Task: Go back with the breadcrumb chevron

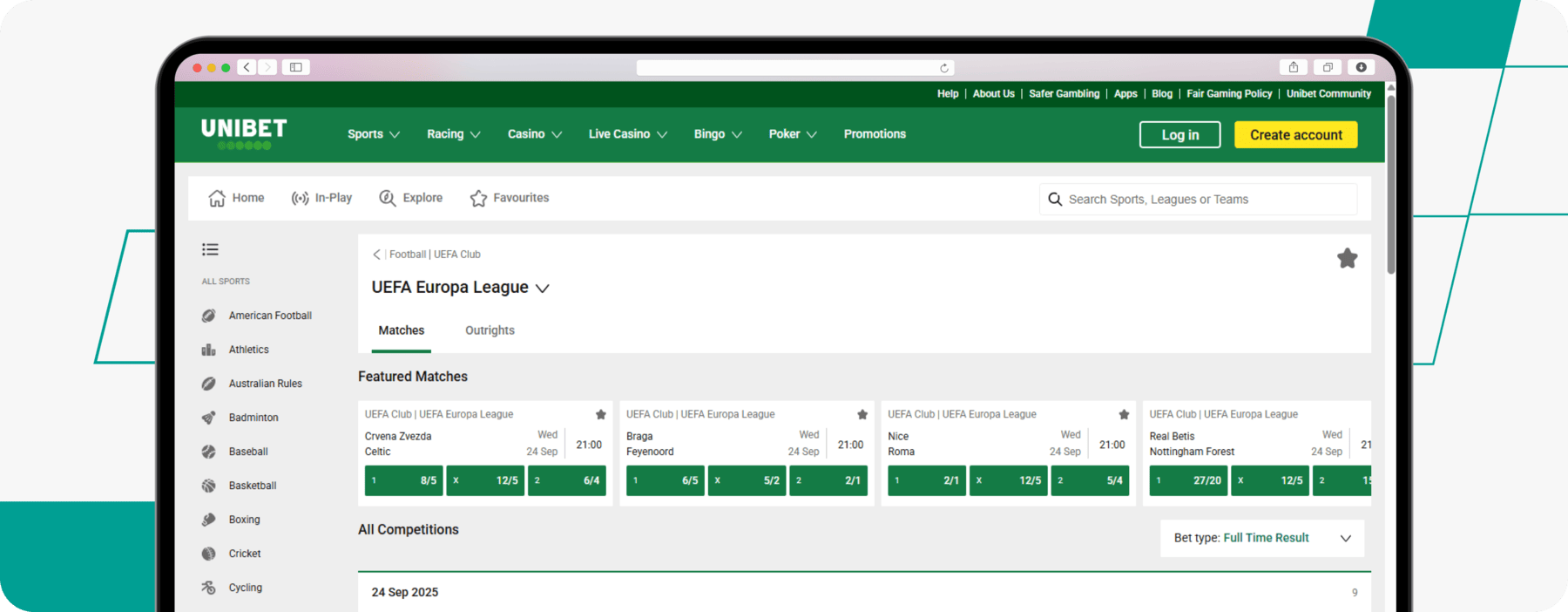Action: point(376,255)
